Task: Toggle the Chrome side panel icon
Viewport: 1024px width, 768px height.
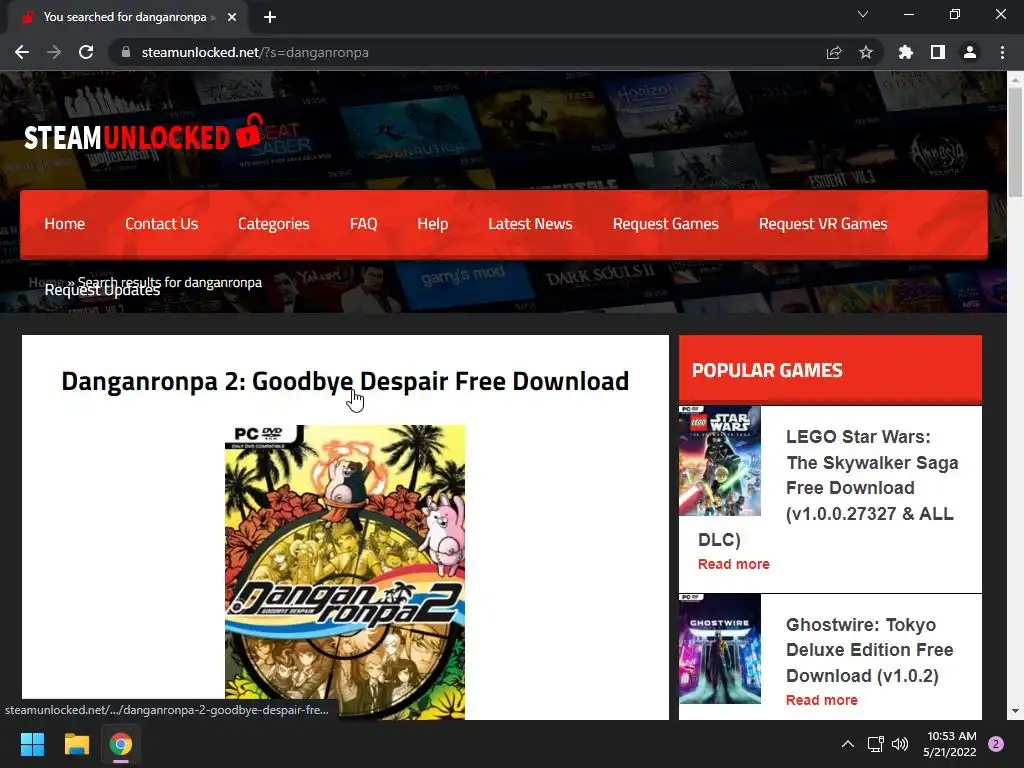Action: [938, 52]
